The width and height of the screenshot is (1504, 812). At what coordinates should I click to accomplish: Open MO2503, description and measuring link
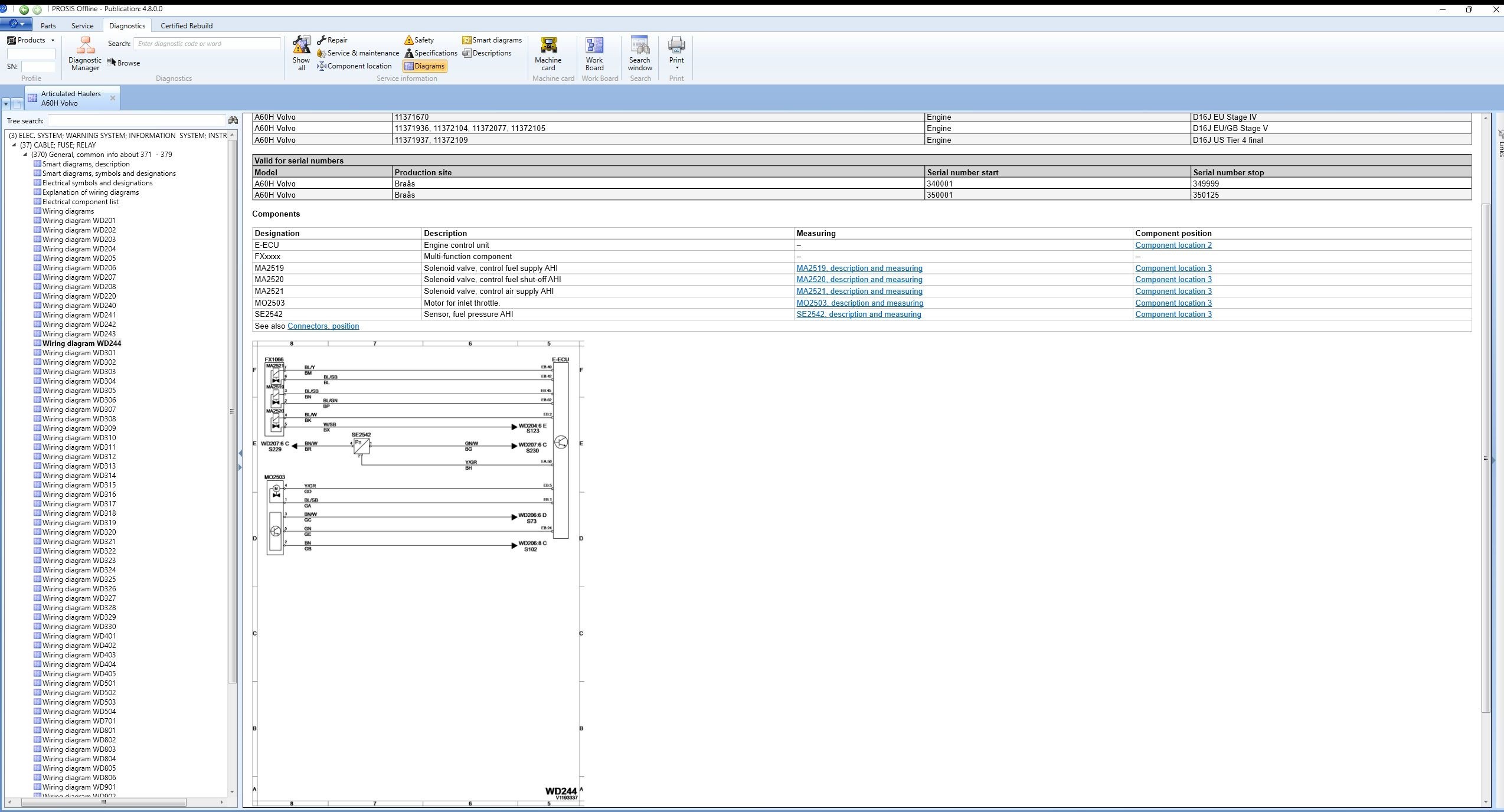[x=860, y=303]
